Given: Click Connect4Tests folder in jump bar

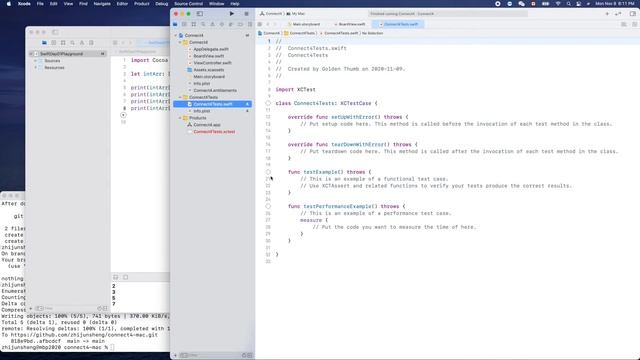Looking at the screenshot, I should point(300,33).
